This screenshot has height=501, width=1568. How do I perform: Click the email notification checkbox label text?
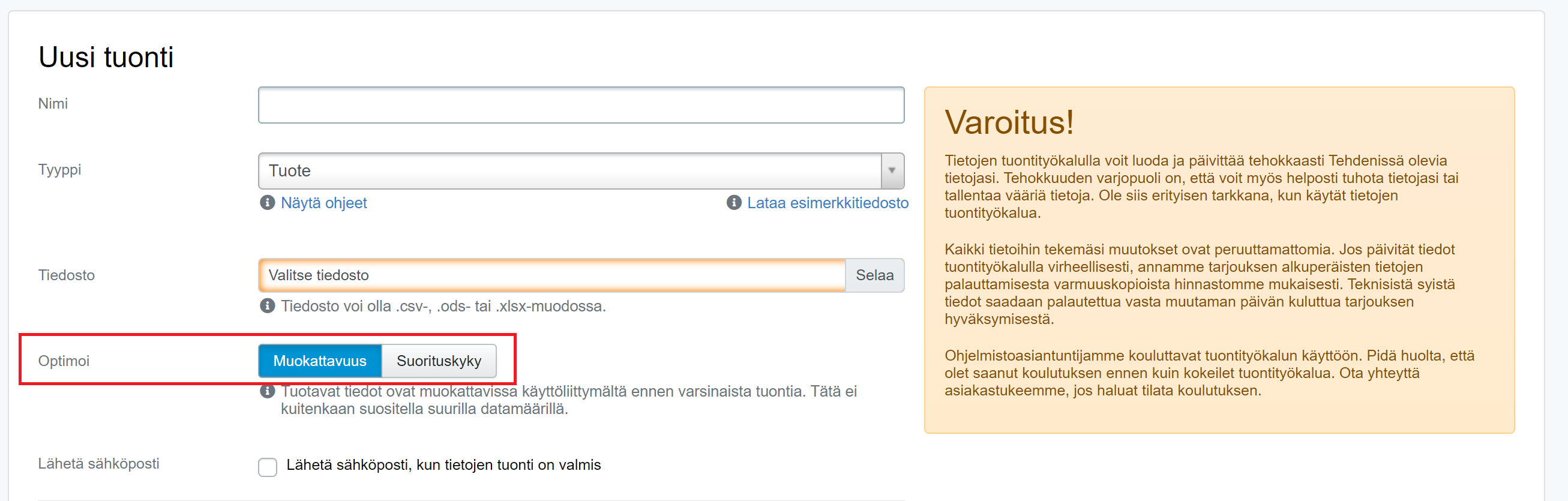443,465
